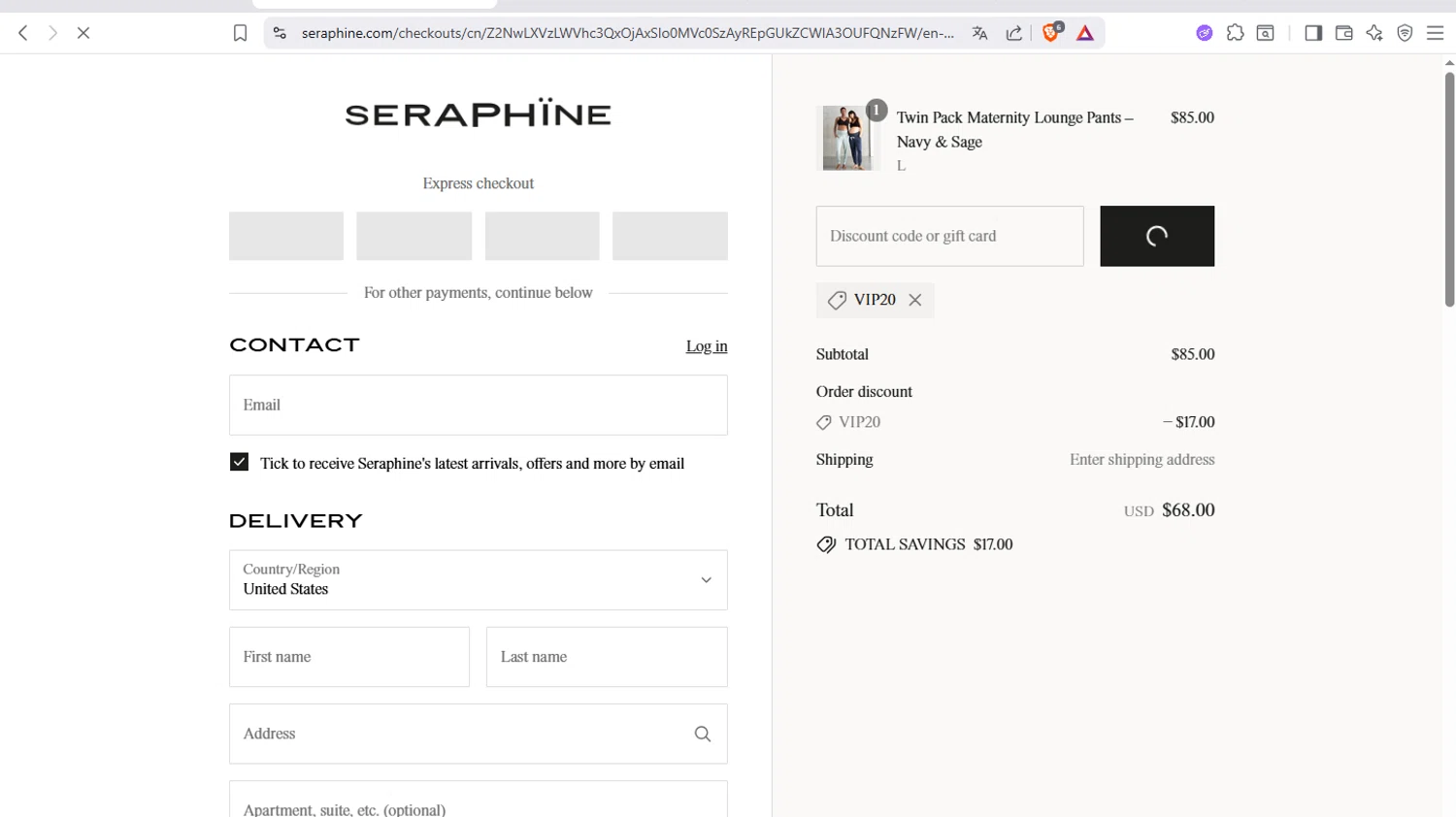Select the third express checkout button

pos(543,236)
